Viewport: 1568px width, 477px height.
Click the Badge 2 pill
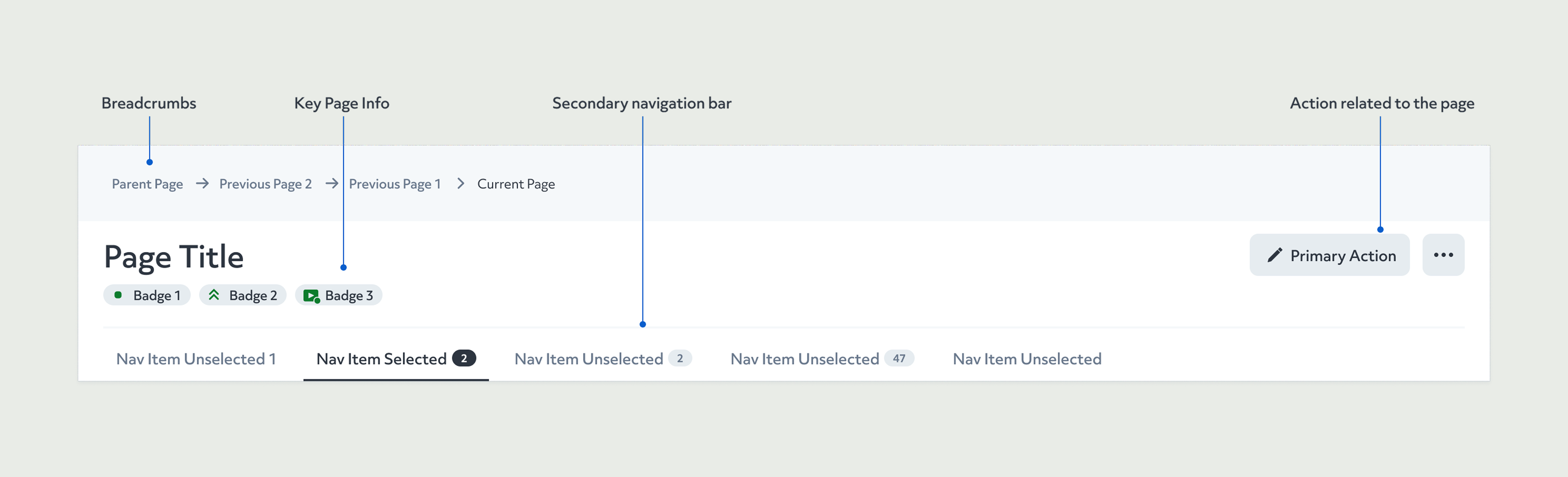tap(243, 295)
